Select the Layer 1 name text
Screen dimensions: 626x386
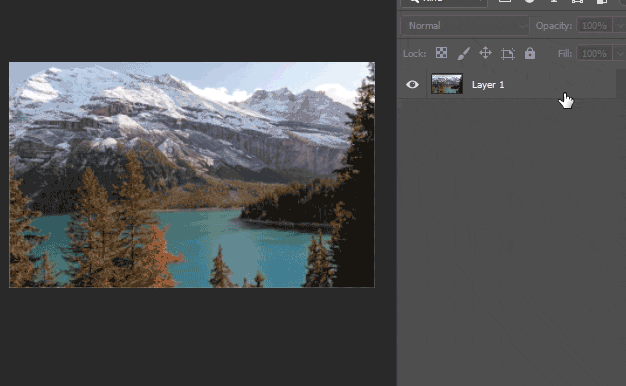tap(488, 85)
